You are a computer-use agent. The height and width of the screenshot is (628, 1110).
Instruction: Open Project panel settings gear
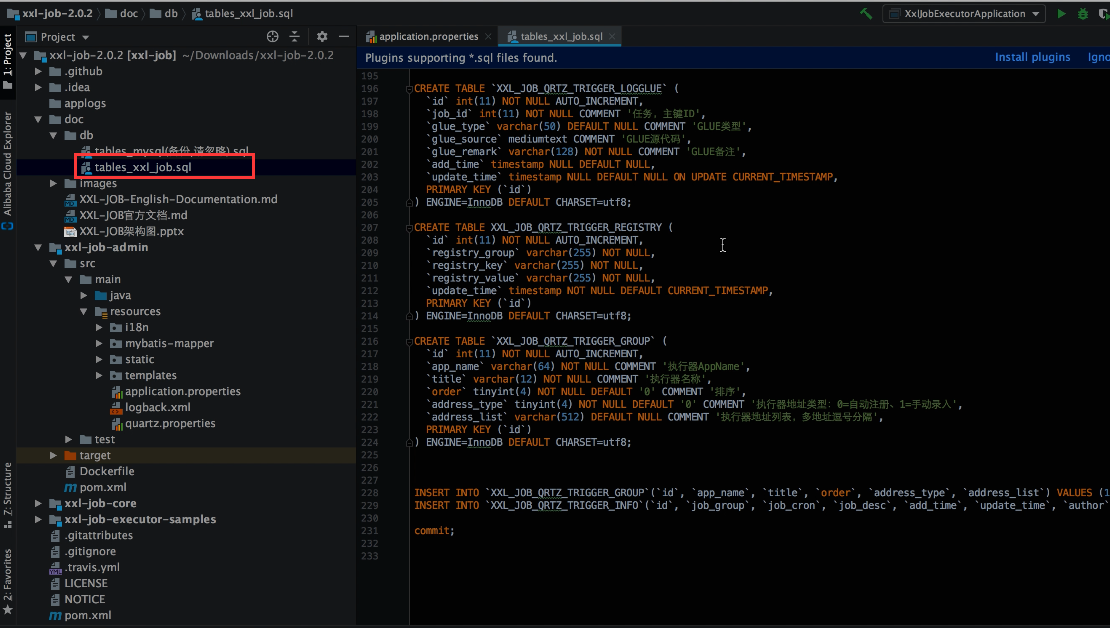(322, 37)
